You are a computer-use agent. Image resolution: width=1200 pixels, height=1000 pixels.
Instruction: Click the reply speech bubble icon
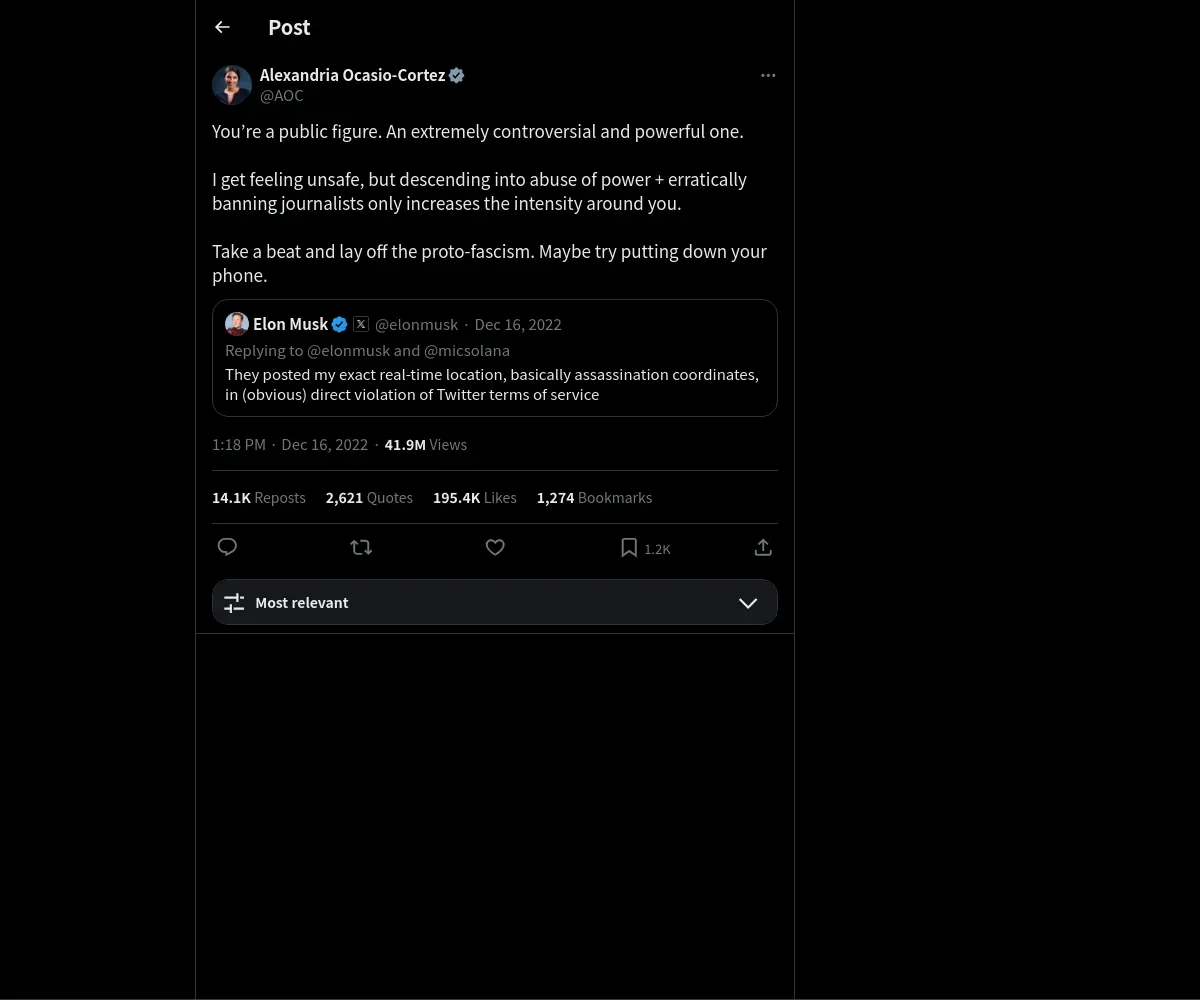227,547
